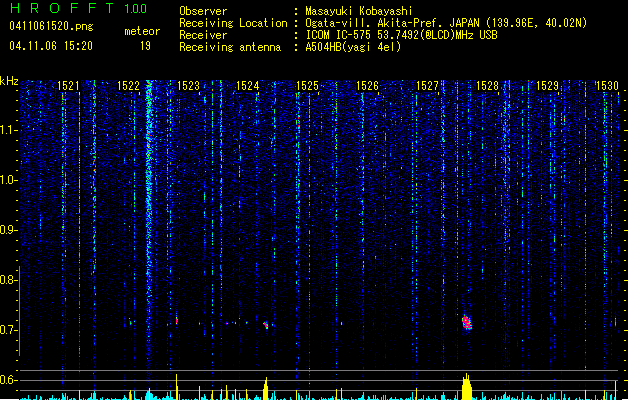Screen dimensions: 629x400
Task: Click the 1525 time marker
Action: (x=307, y=86)
